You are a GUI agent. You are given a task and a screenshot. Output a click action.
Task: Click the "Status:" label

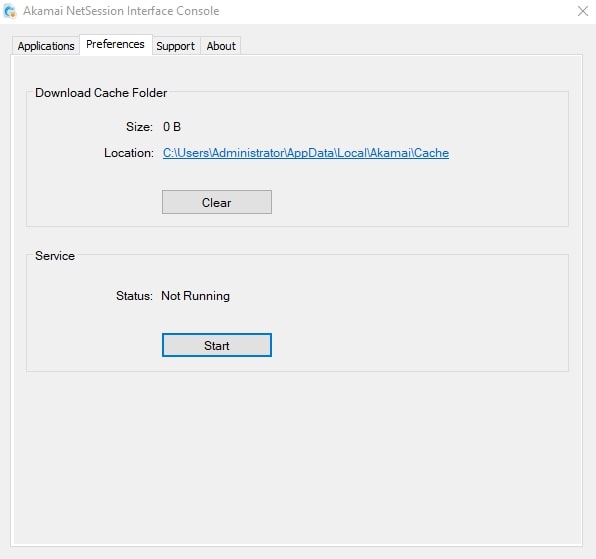[134, 296]
